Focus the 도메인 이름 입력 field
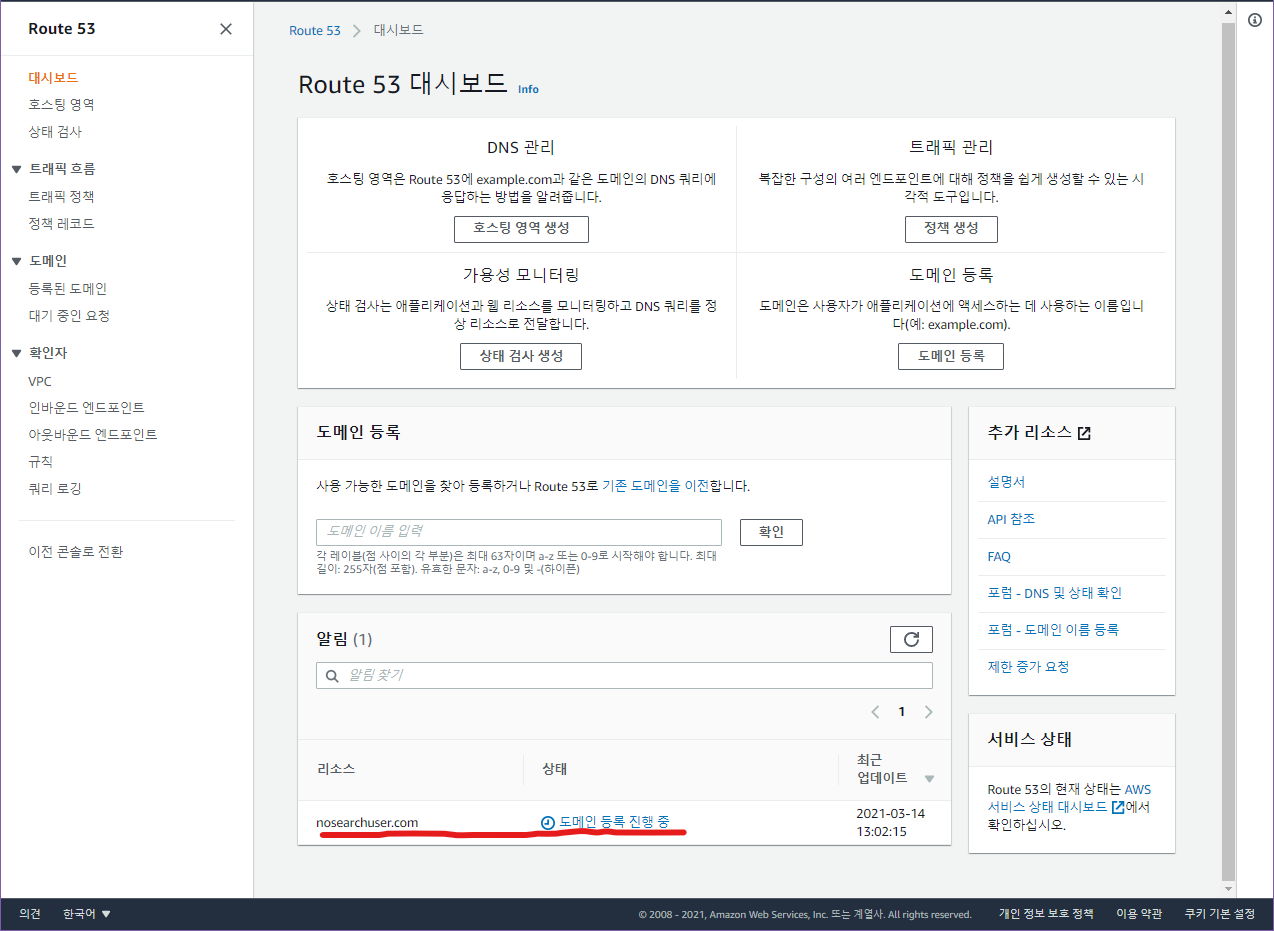Screen dimensions: 1274x931 coord(519,532)
